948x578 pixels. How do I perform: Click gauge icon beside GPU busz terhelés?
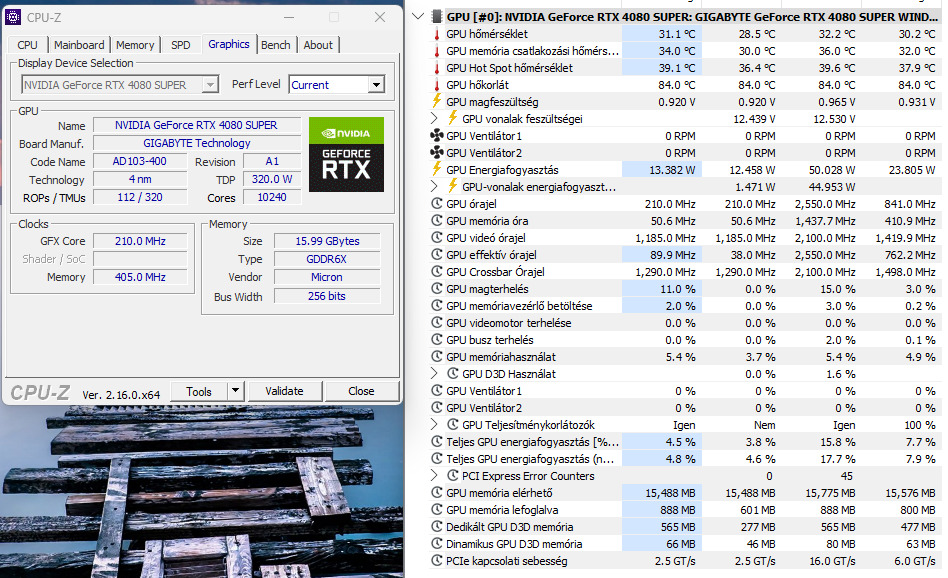[437, 340]
